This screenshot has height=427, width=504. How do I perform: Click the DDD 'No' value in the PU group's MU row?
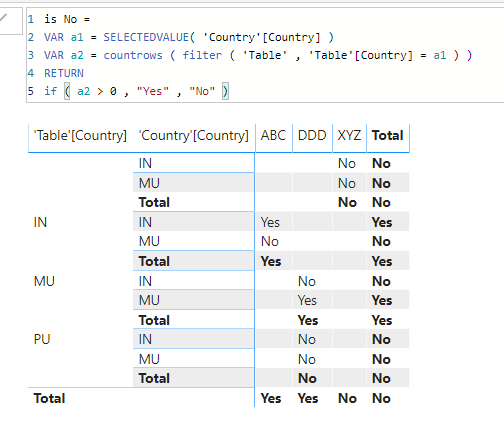[307, 359]
